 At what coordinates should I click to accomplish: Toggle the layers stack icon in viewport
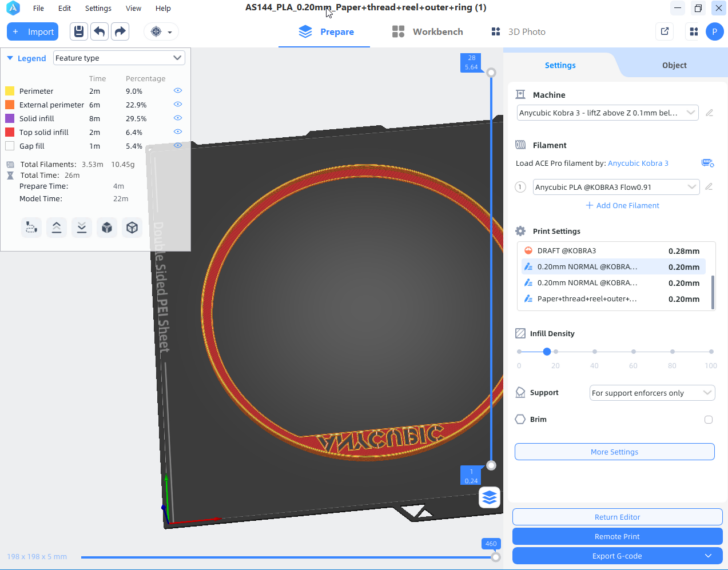point(489,498)
